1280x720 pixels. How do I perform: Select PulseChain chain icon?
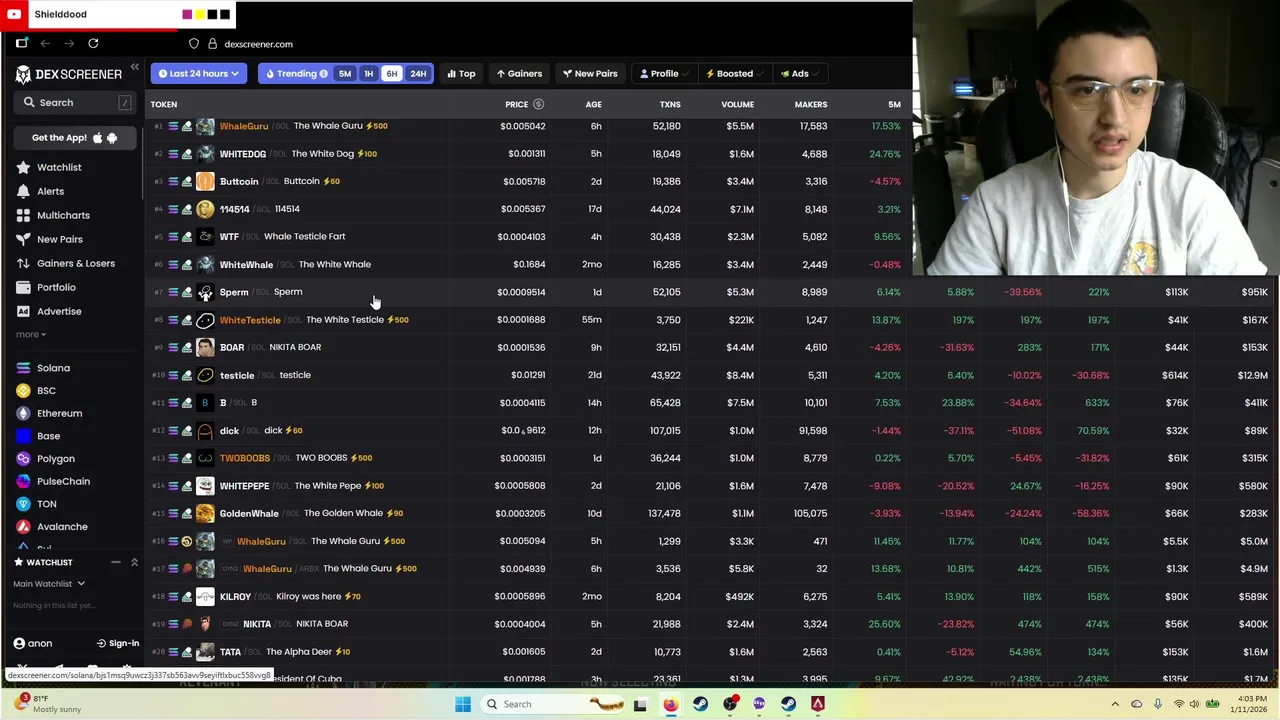[23, 481]
